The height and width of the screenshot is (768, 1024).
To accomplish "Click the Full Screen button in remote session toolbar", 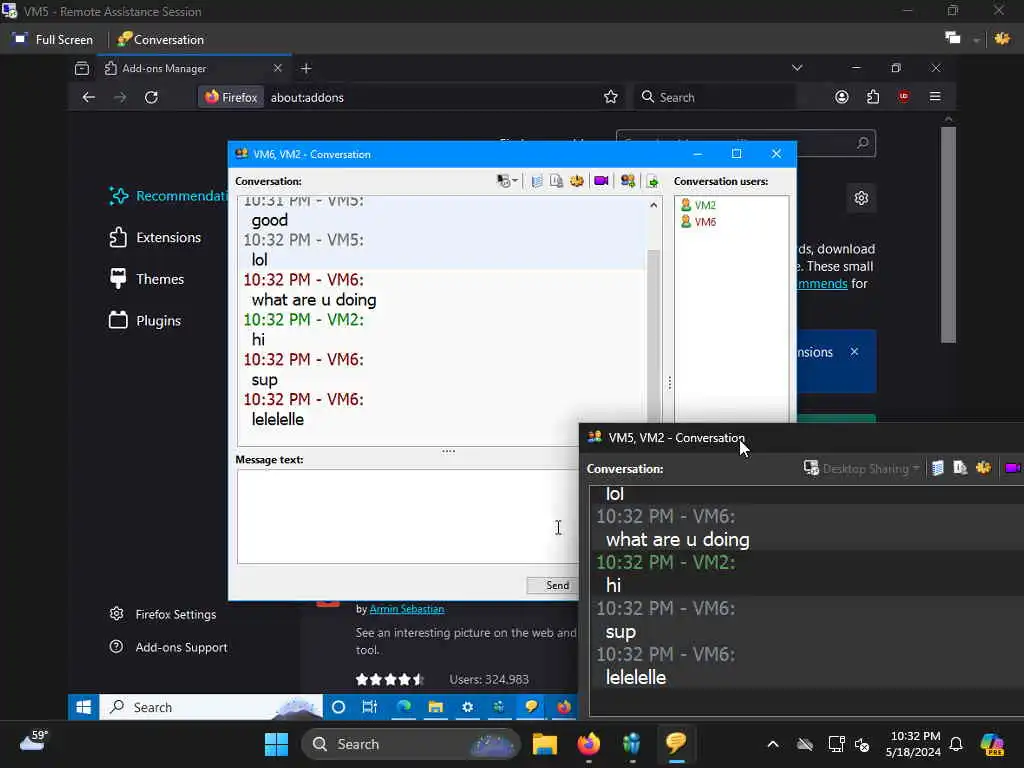I will tap(53, 39).
